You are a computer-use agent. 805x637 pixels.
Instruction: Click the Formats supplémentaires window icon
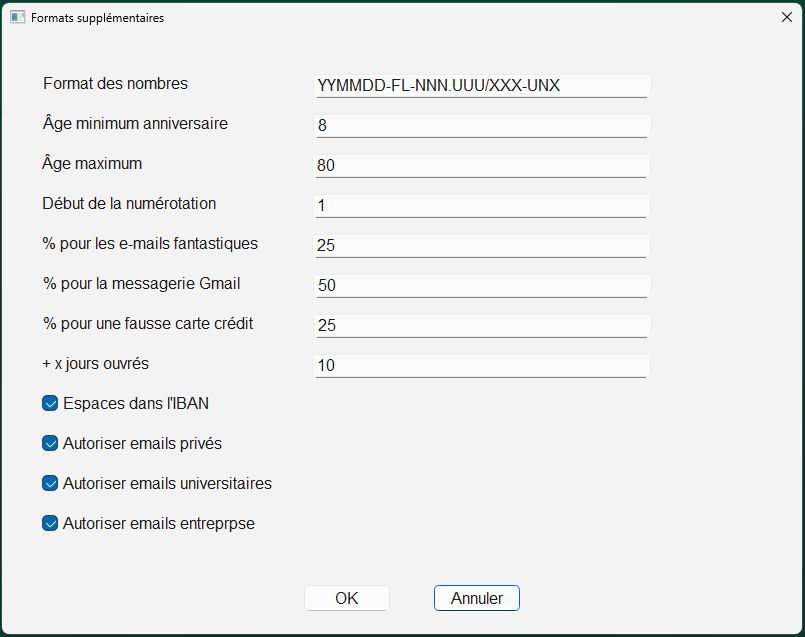pos(17,17)
